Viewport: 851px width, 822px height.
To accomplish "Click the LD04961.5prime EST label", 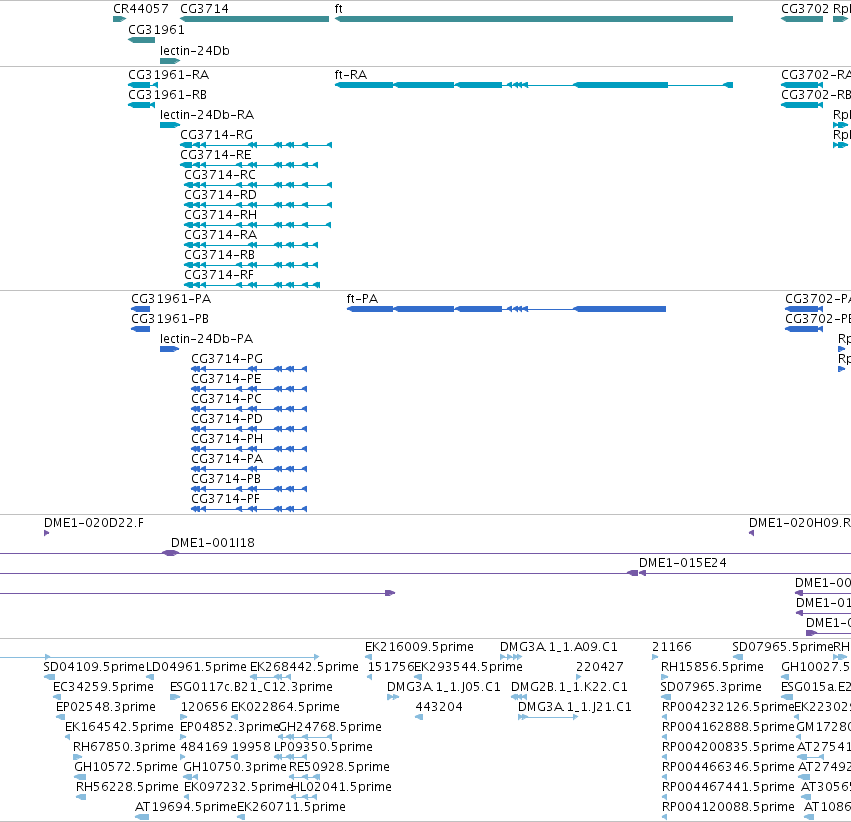I will pyautogui.click(x=196, y=667).
